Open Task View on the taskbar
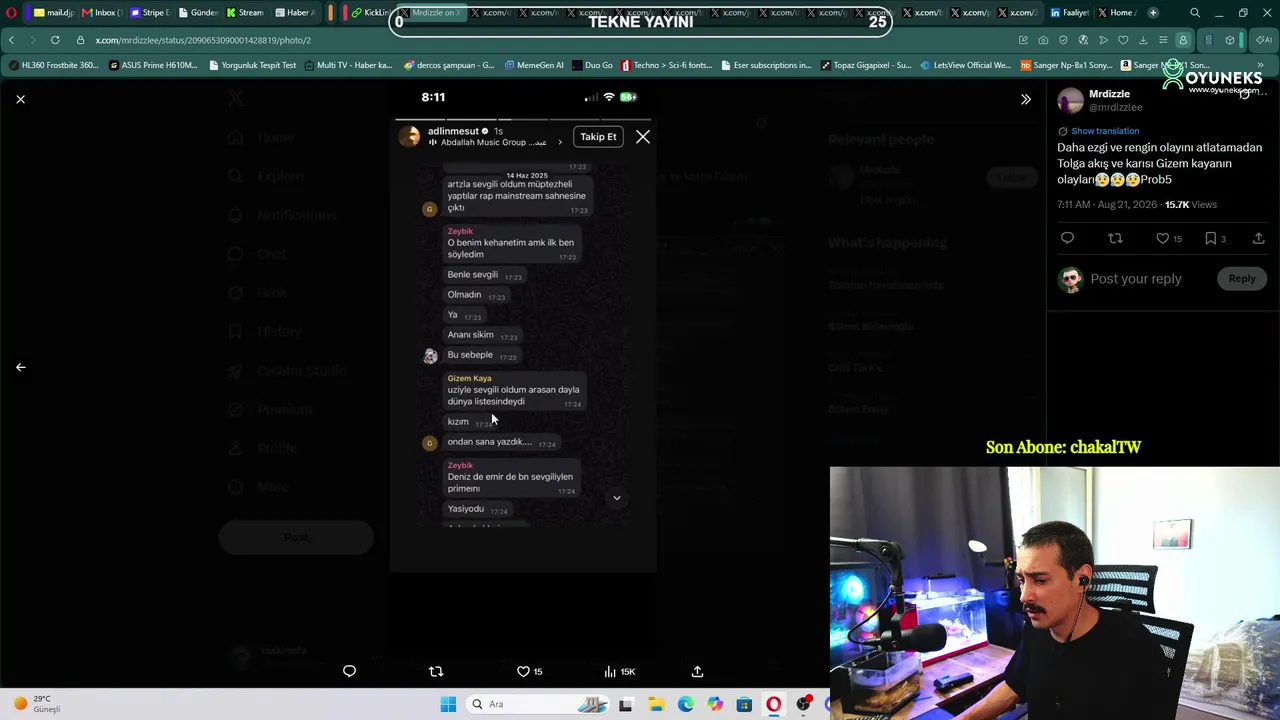The height and width of the screenshot is (720, 1280). [x=625, y=704]
